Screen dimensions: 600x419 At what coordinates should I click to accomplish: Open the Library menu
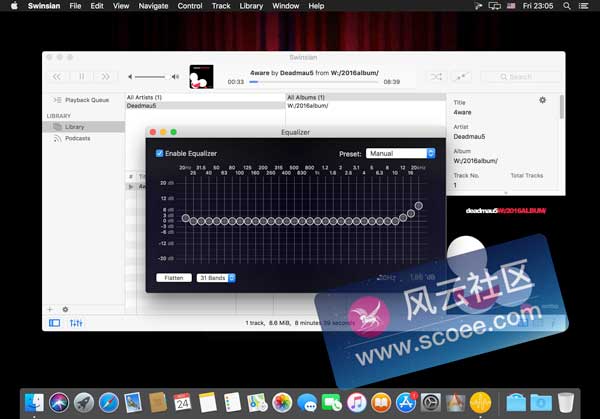(251, 6)
